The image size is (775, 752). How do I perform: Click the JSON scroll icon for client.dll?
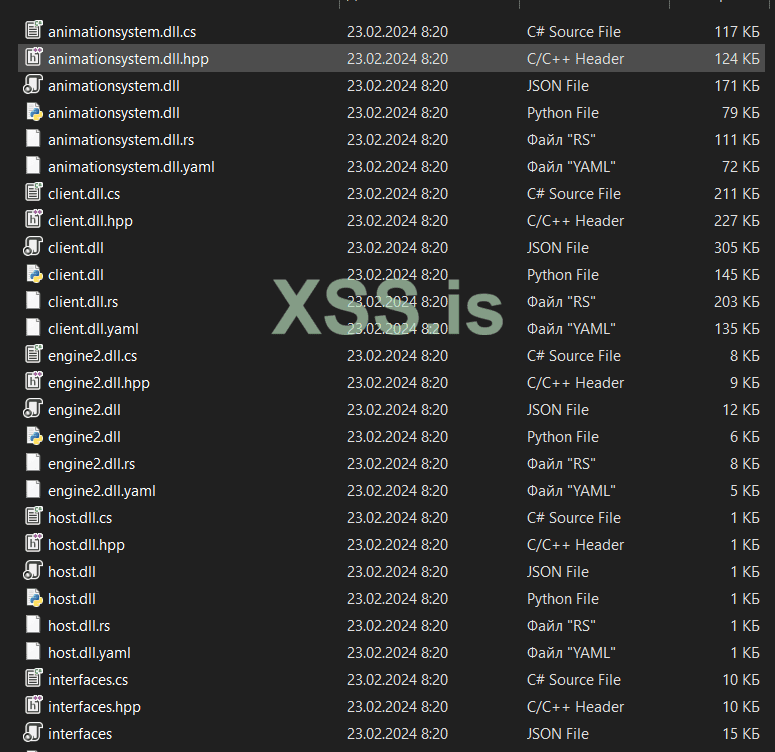click(33, 247)
